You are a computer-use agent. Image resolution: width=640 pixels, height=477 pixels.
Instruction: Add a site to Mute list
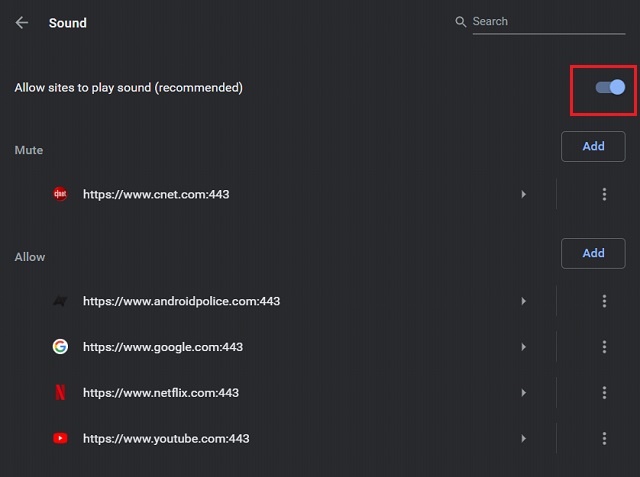point(593,146)
